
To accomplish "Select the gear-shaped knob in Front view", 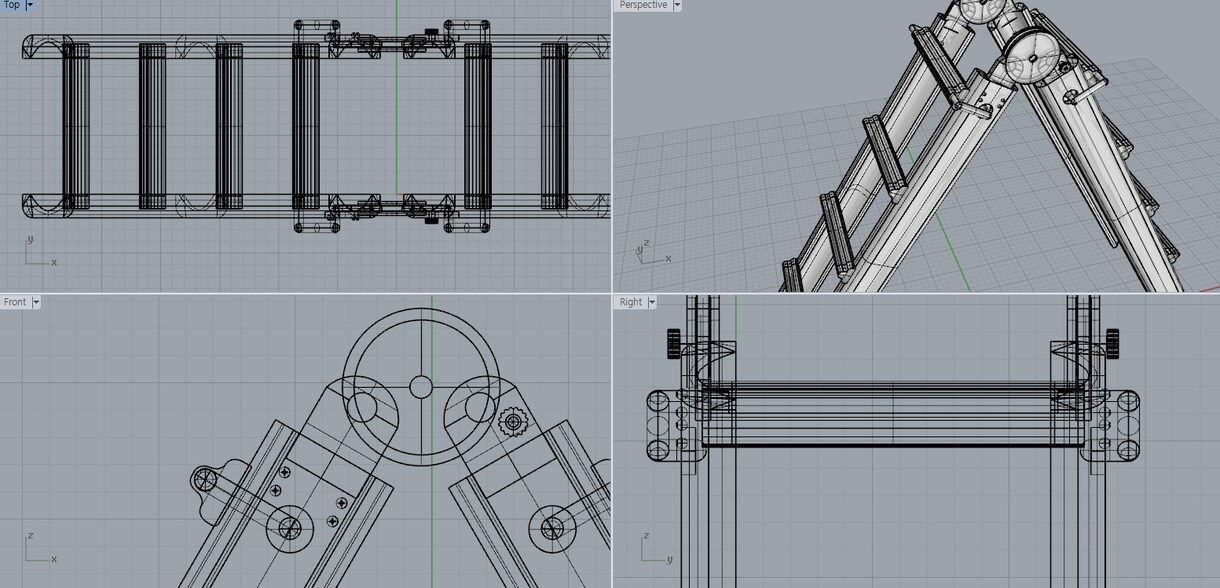I will (x=513, y=422).
